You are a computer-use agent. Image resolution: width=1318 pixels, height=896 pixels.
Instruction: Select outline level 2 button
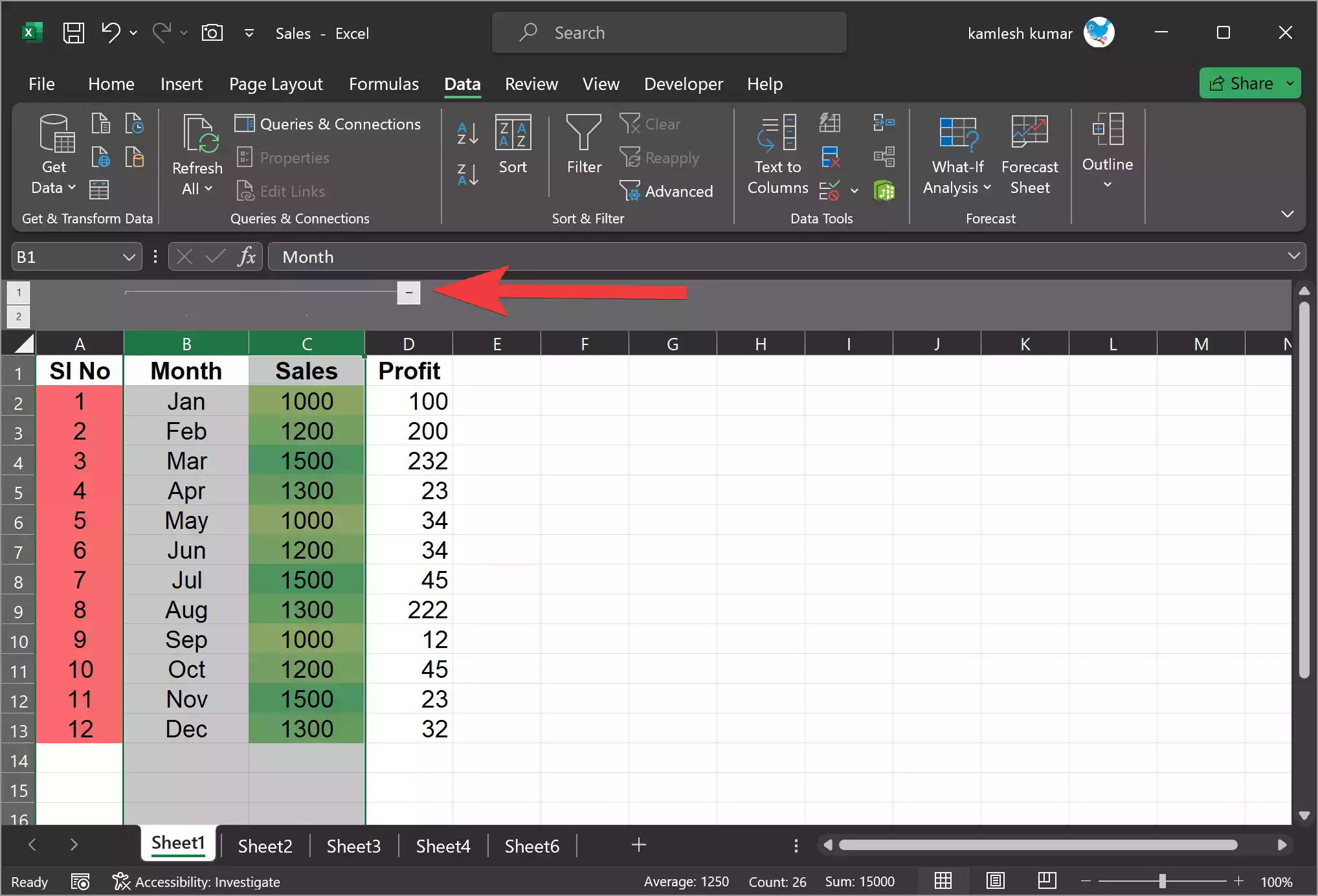point(18,317)
